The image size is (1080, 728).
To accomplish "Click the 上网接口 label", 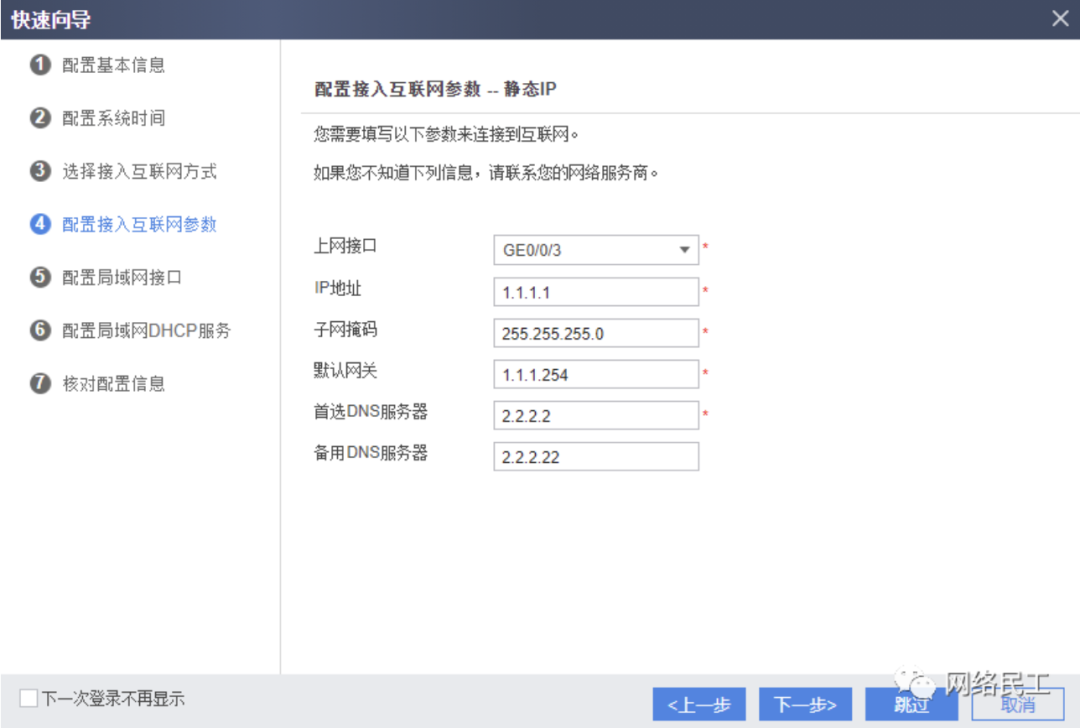I will tap(345, 246).
